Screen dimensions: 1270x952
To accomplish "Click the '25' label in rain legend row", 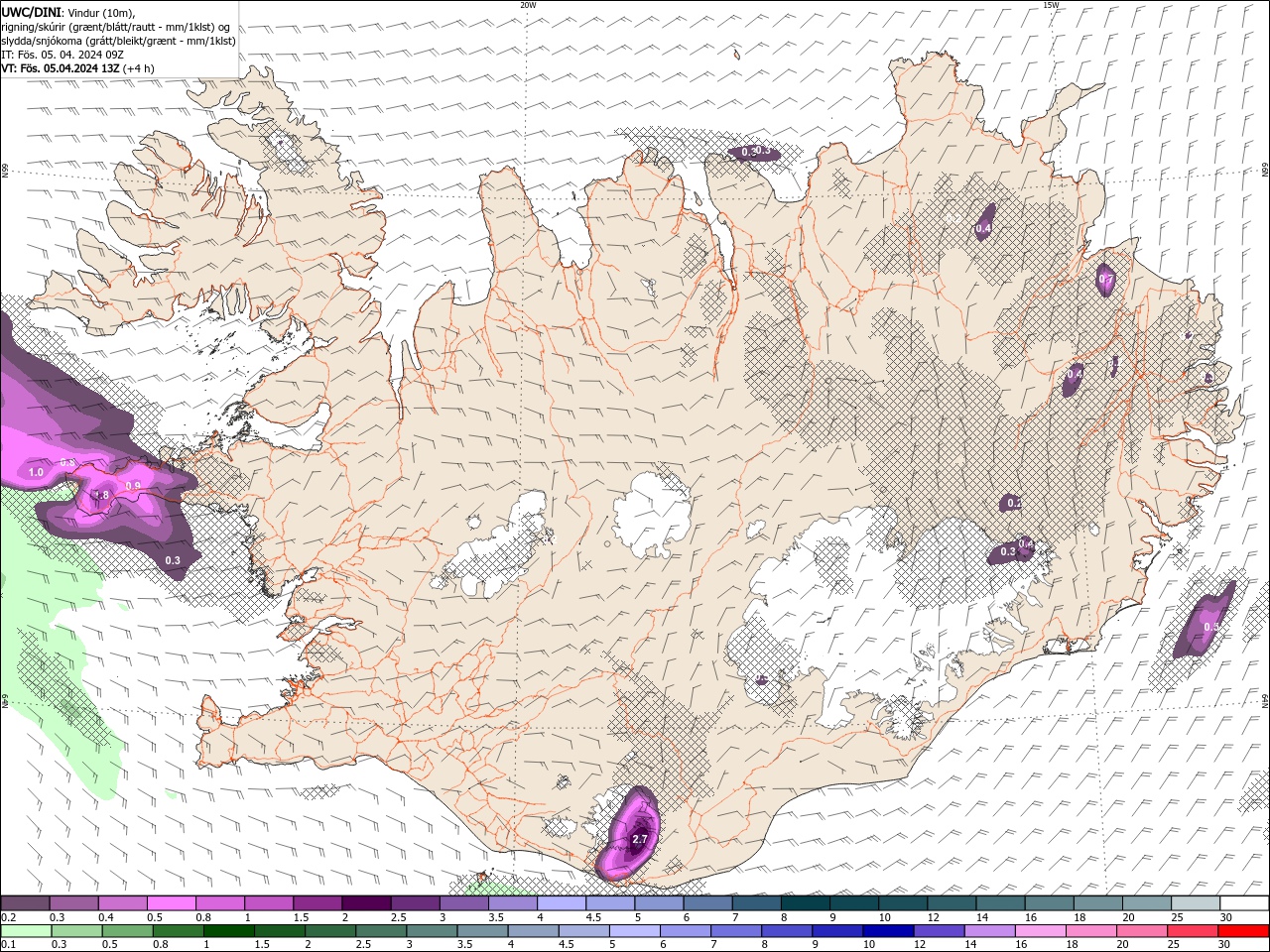I will (x=1174, y=944).
